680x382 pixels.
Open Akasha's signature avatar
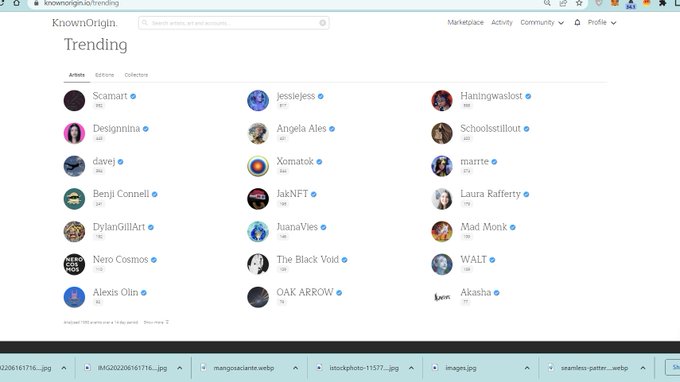tap(442, 297)
